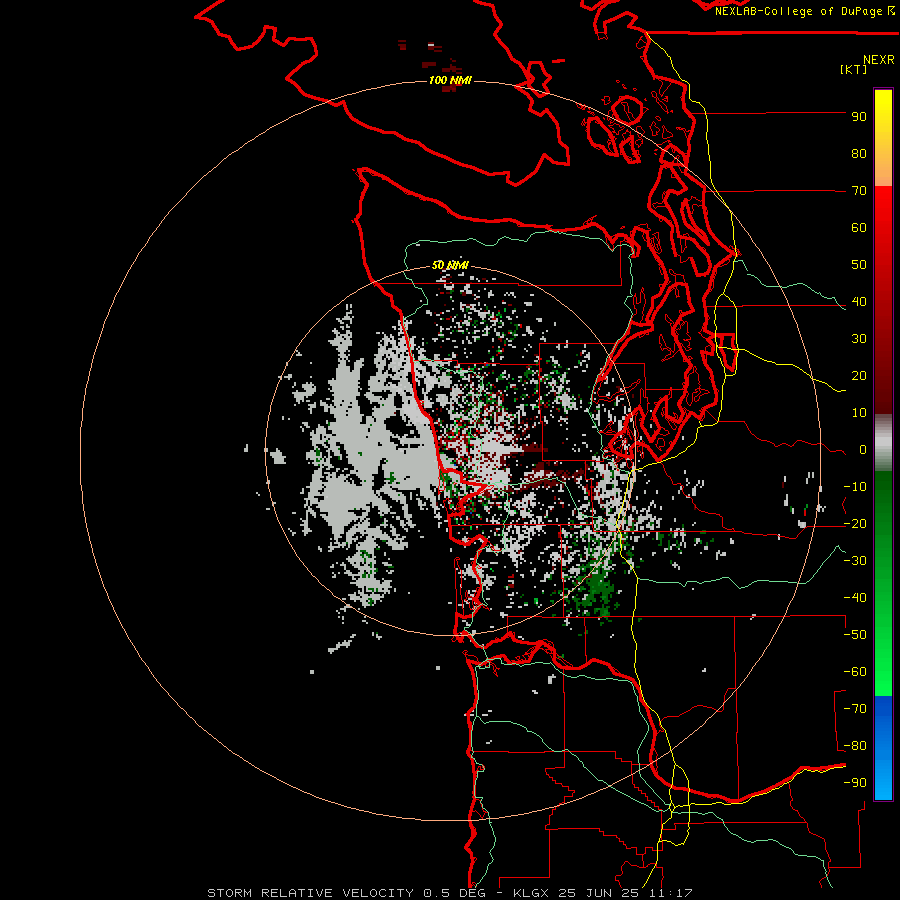Click the -20 value on the velocity scale
The width and height of the screenshot is (900, 900).
coord(855,523)
